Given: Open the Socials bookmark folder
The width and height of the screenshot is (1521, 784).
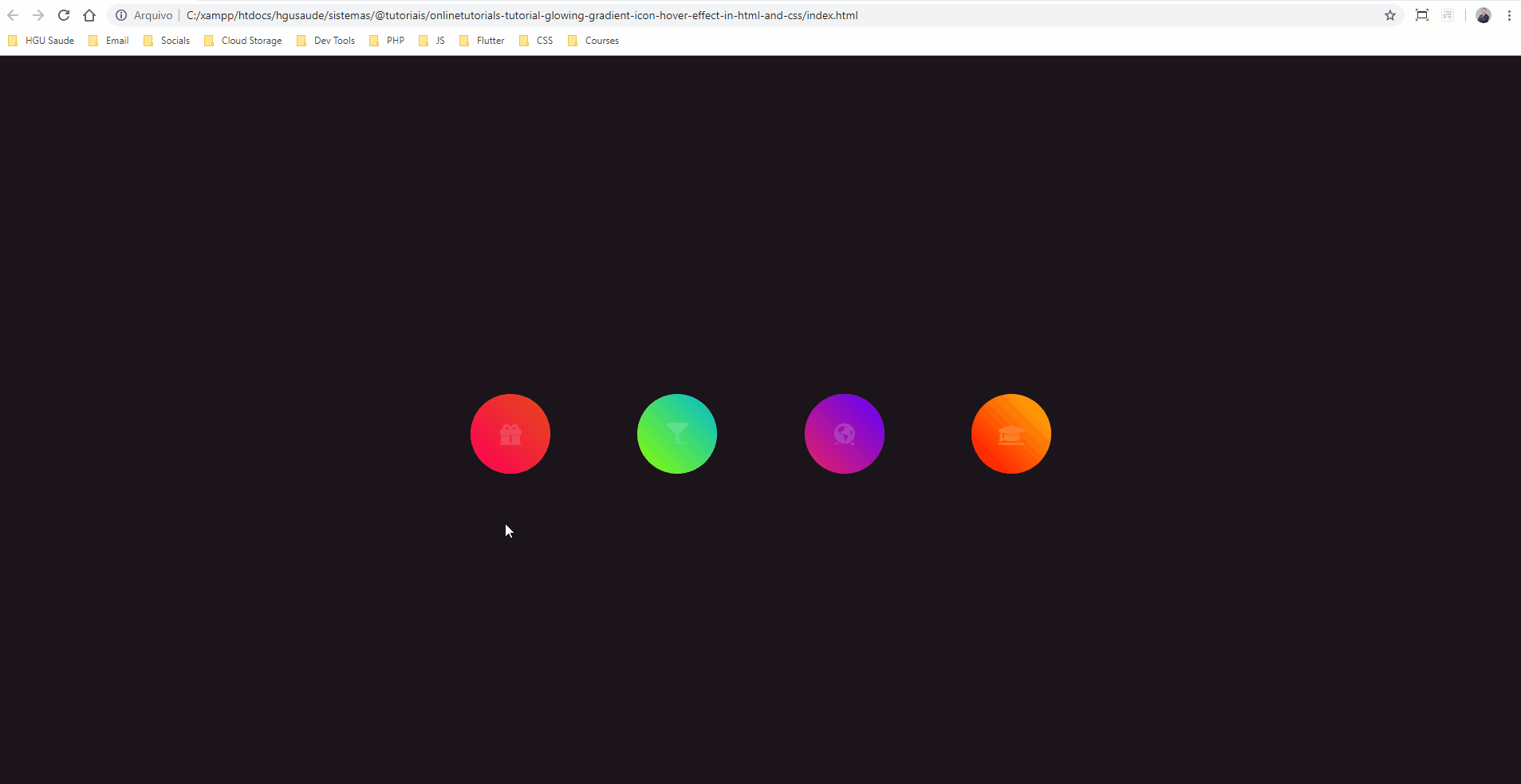Looking at the screenshot, I should 167,41.
